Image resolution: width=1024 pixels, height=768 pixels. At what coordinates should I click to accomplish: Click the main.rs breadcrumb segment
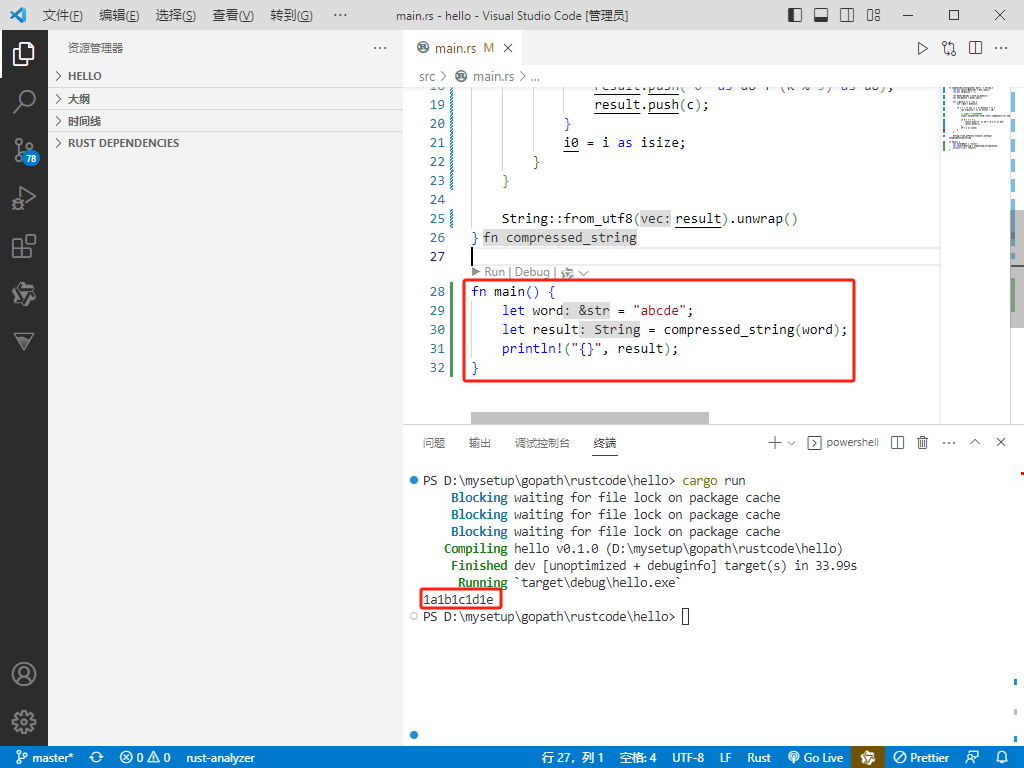pyautogui.click(x=493, y=76)
